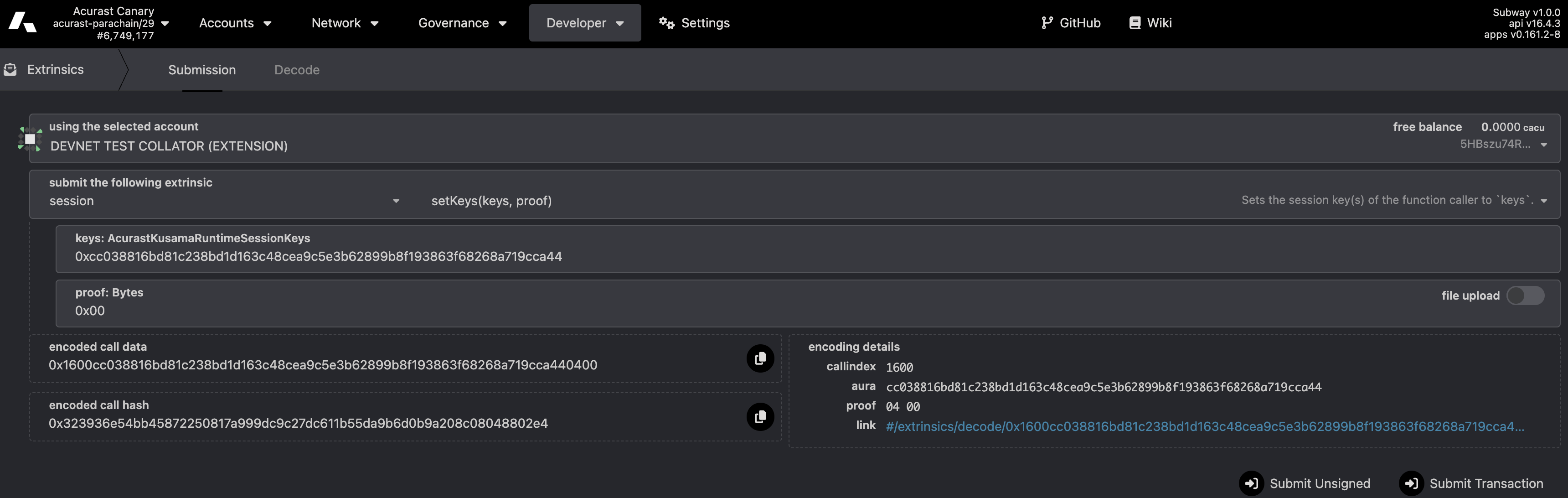Click the free balance 0.0000 cacu
1568x498 pixels.
1512,127
